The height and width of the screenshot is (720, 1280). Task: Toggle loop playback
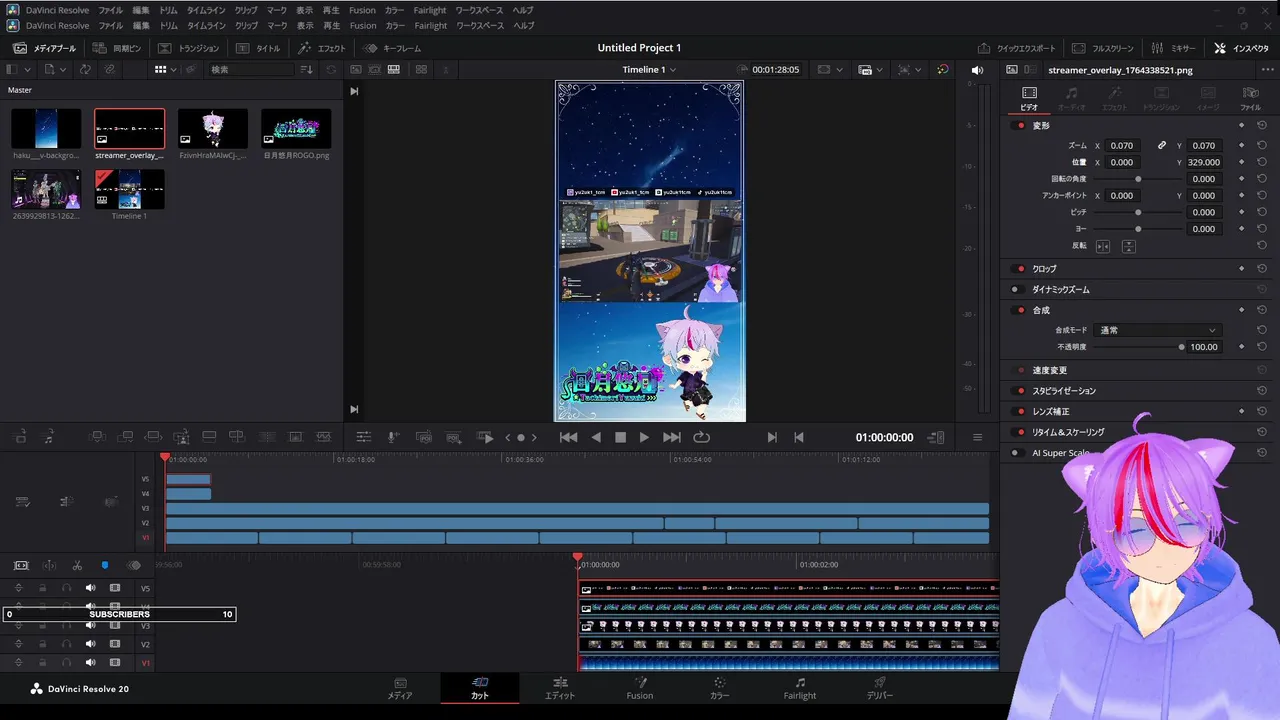click(702, 437)
